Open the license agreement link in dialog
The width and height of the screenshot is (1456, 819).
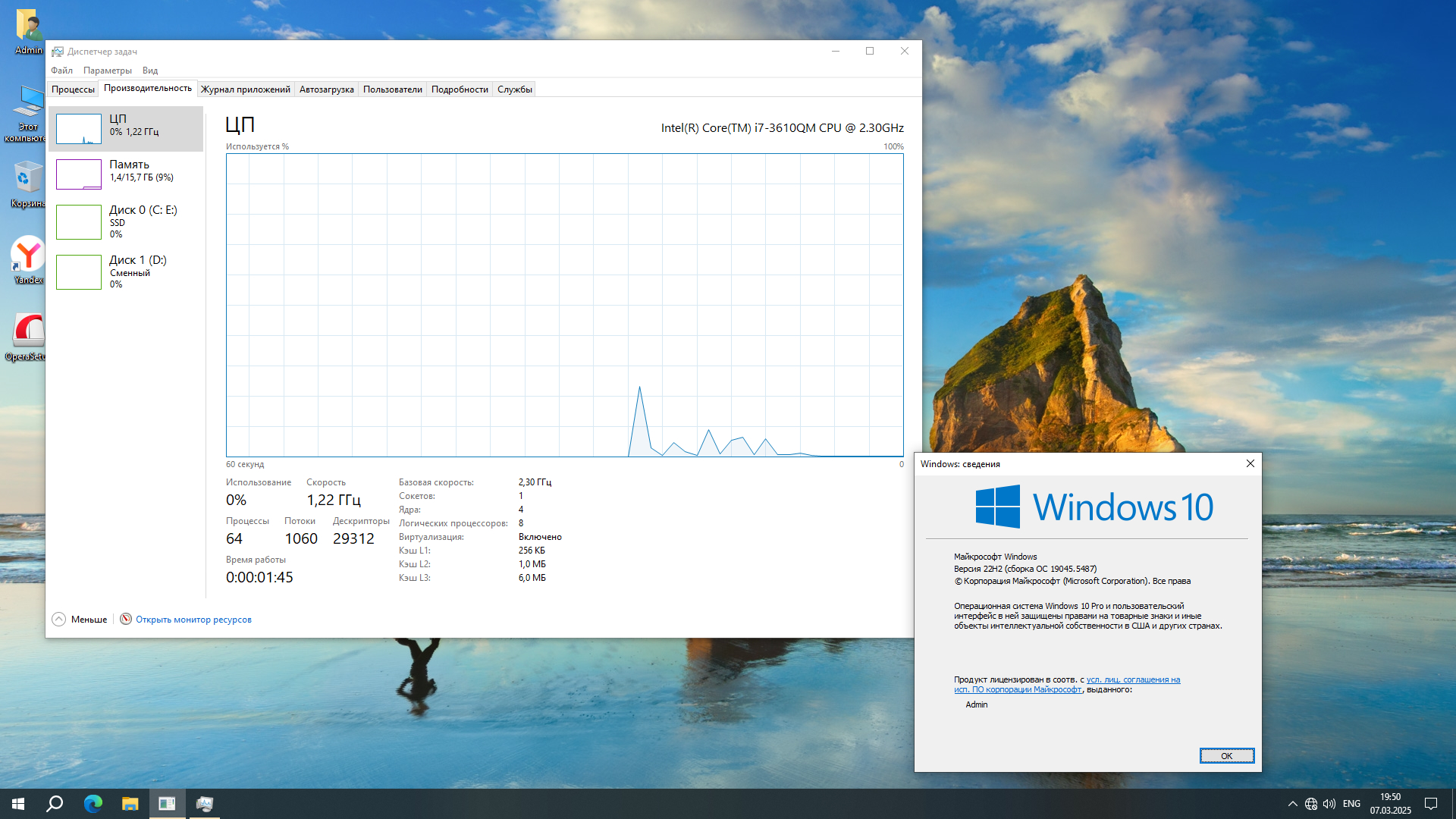[x=1133, y=679]
